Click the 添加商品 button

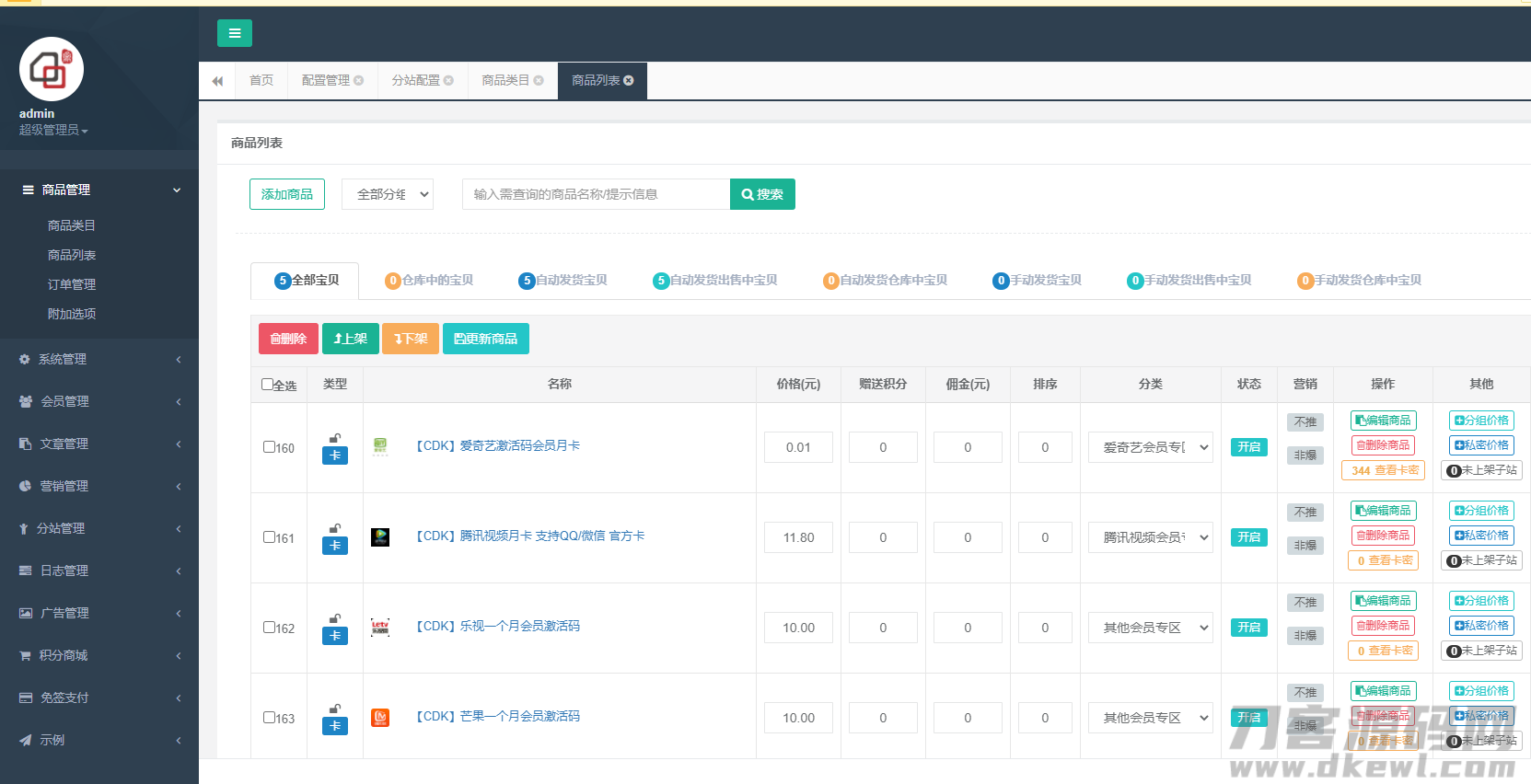[287, 194]
